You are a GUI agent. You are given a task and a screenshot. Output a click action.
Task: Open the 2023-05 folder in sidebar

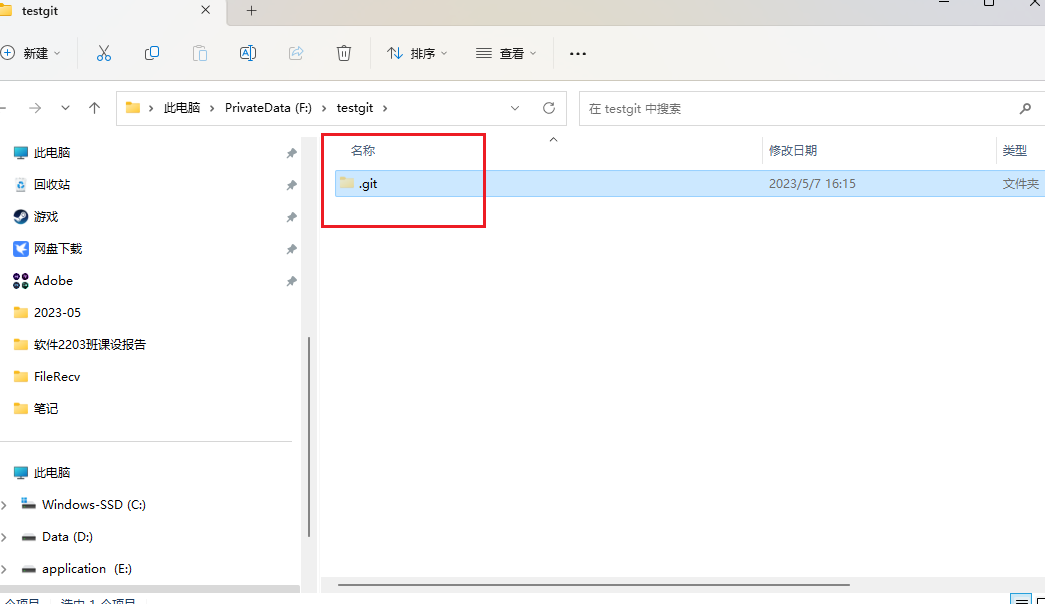pyautogui.click(x=57, y=313)
